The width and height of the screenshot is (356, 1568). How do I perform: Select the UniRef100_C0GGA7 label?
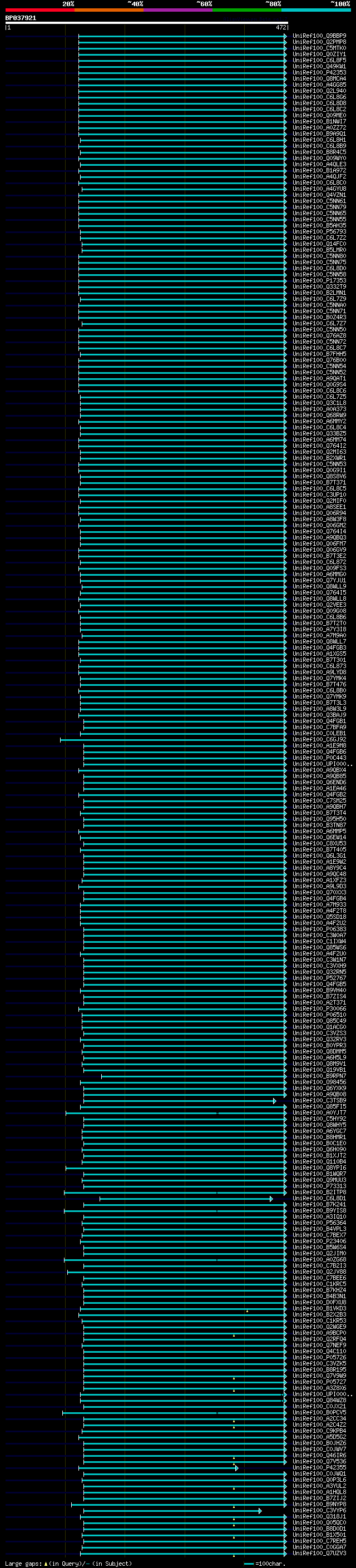319,1547
